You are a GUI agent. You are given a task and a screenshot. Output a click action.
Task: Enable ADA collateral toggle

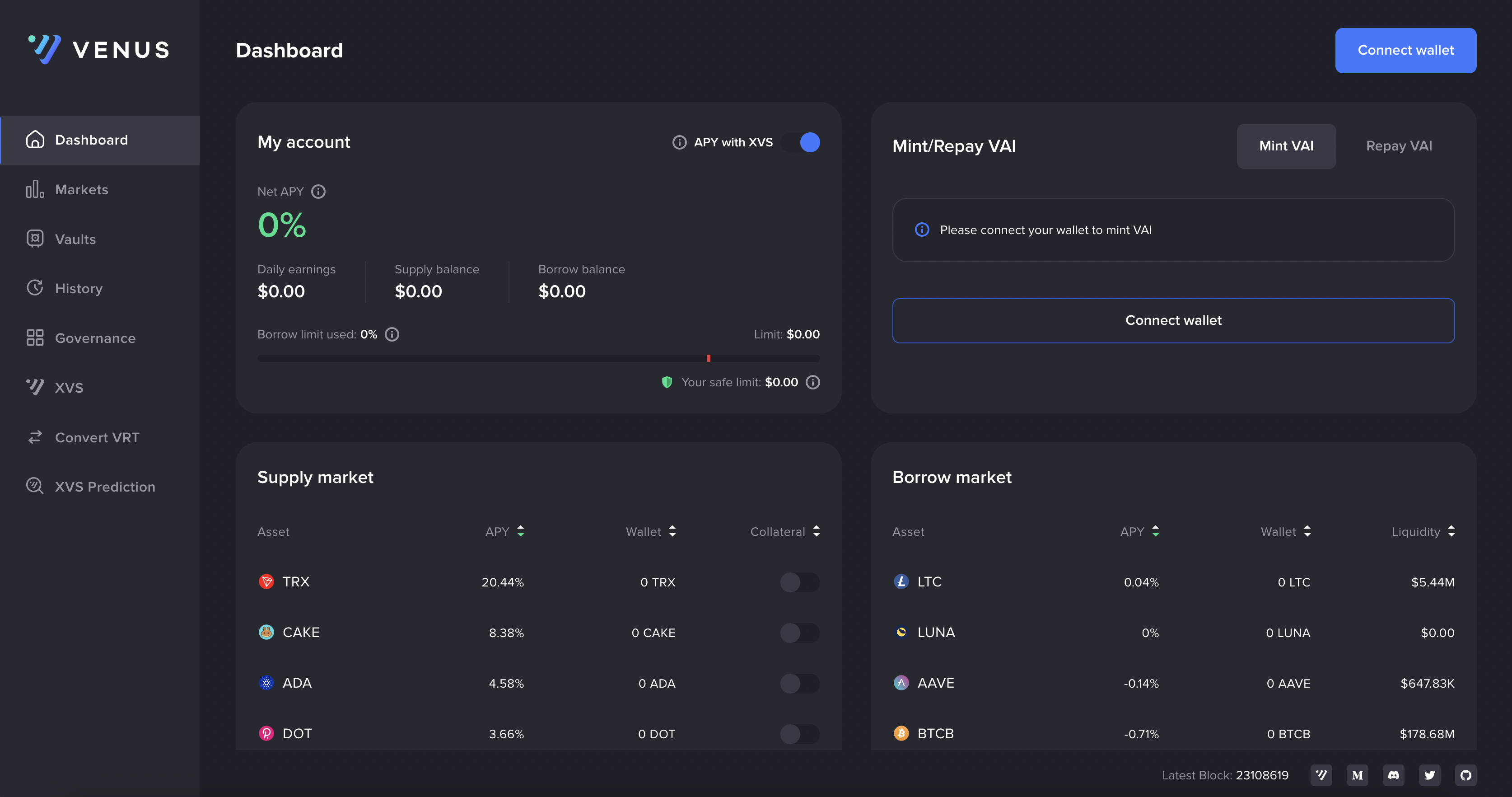click(800, 683)
